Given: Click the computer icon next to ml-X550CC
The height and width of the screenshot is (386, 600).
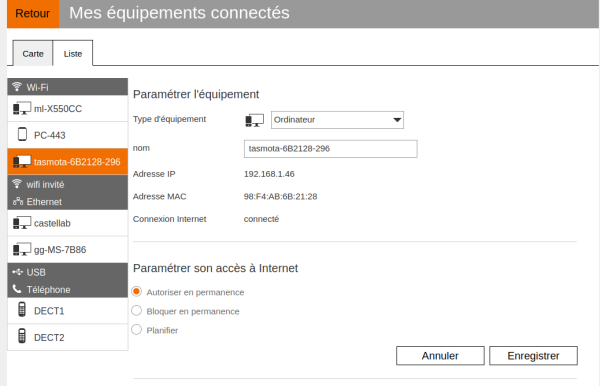Looking at the screenshot, I should (22, 108).
